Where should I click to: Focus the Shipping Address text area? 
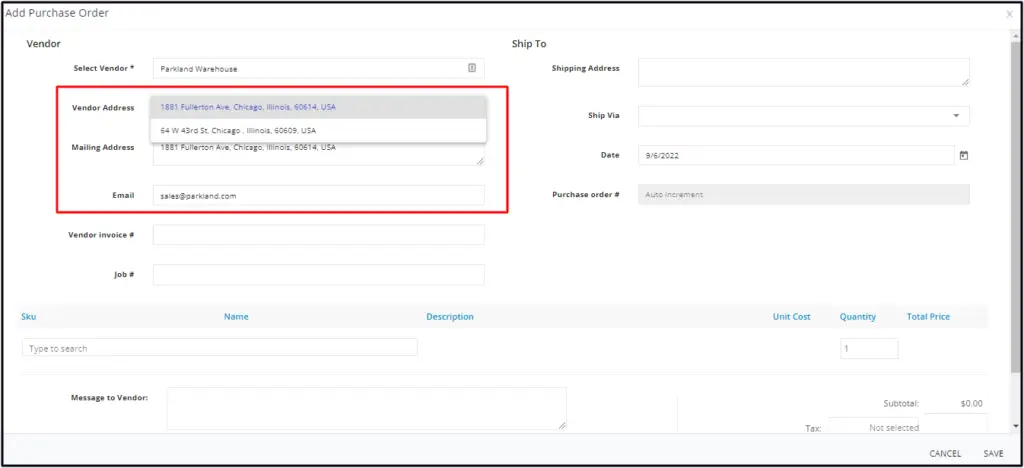(803, 72)
